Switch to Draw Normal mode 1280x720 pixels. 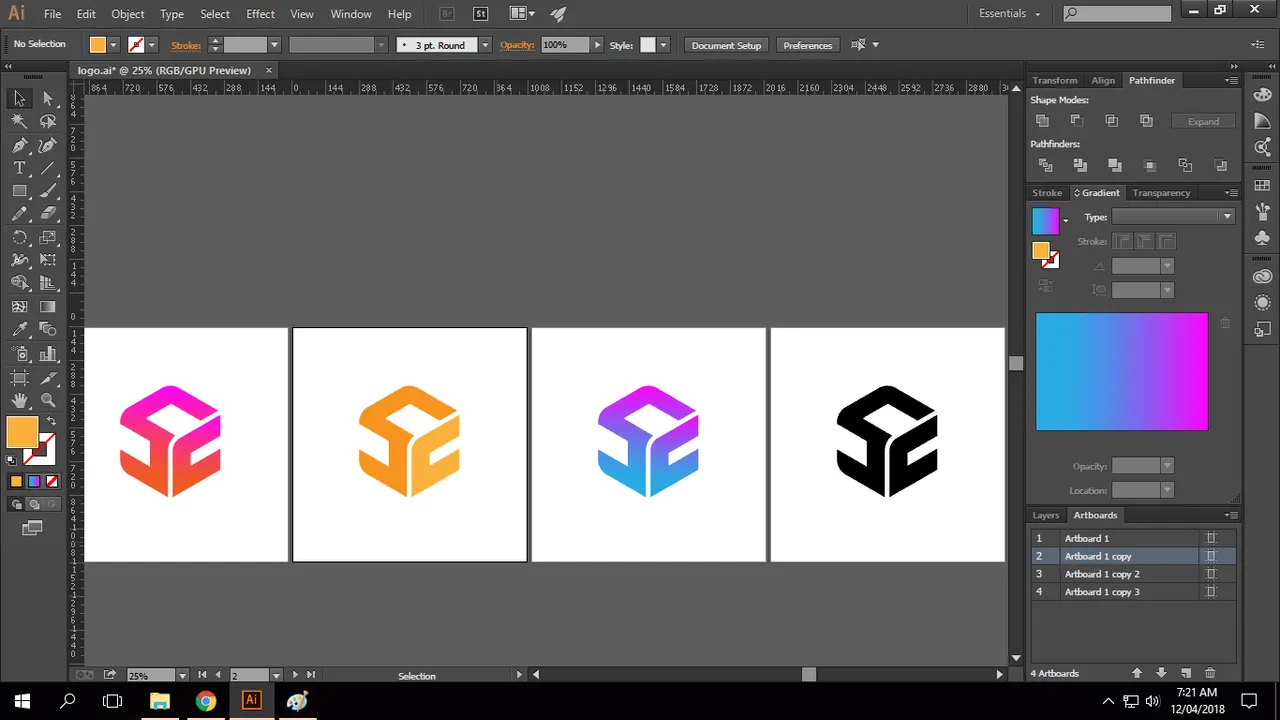tap(16, 504)
